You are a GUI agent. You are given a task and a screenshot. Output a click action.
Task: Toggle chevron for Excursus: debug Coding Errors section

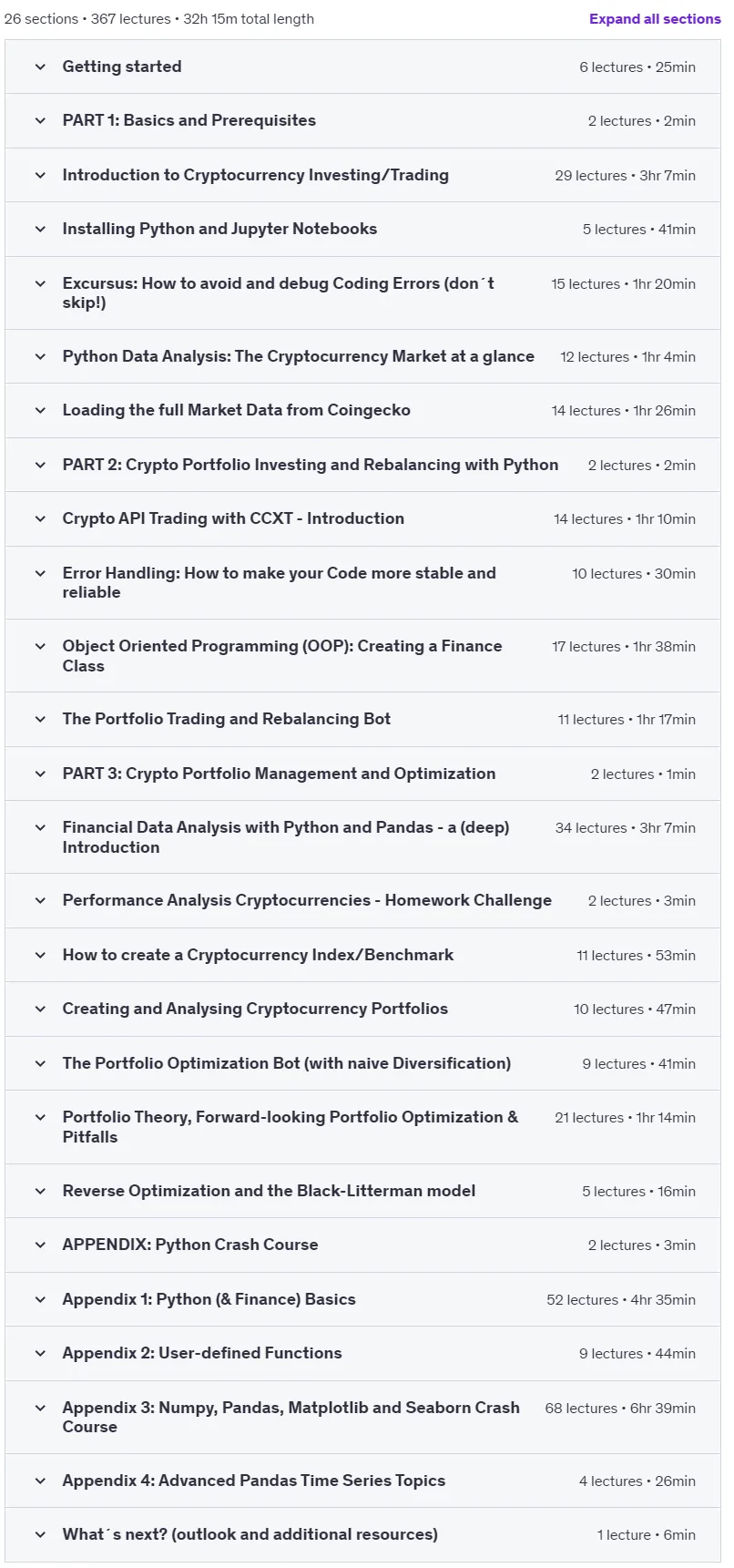point(40,283)
